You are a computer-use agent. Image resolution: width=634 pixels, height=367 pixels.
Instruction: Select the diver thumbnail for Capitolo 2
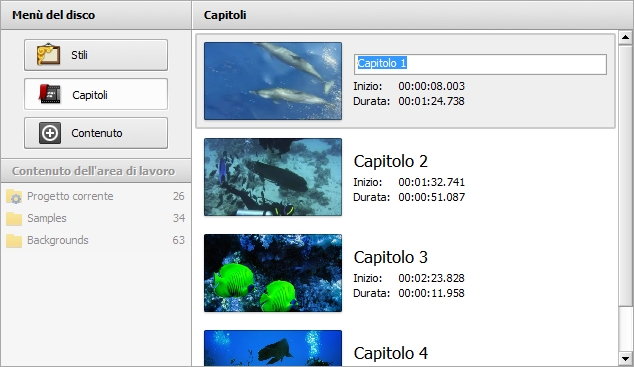point(273,177)
